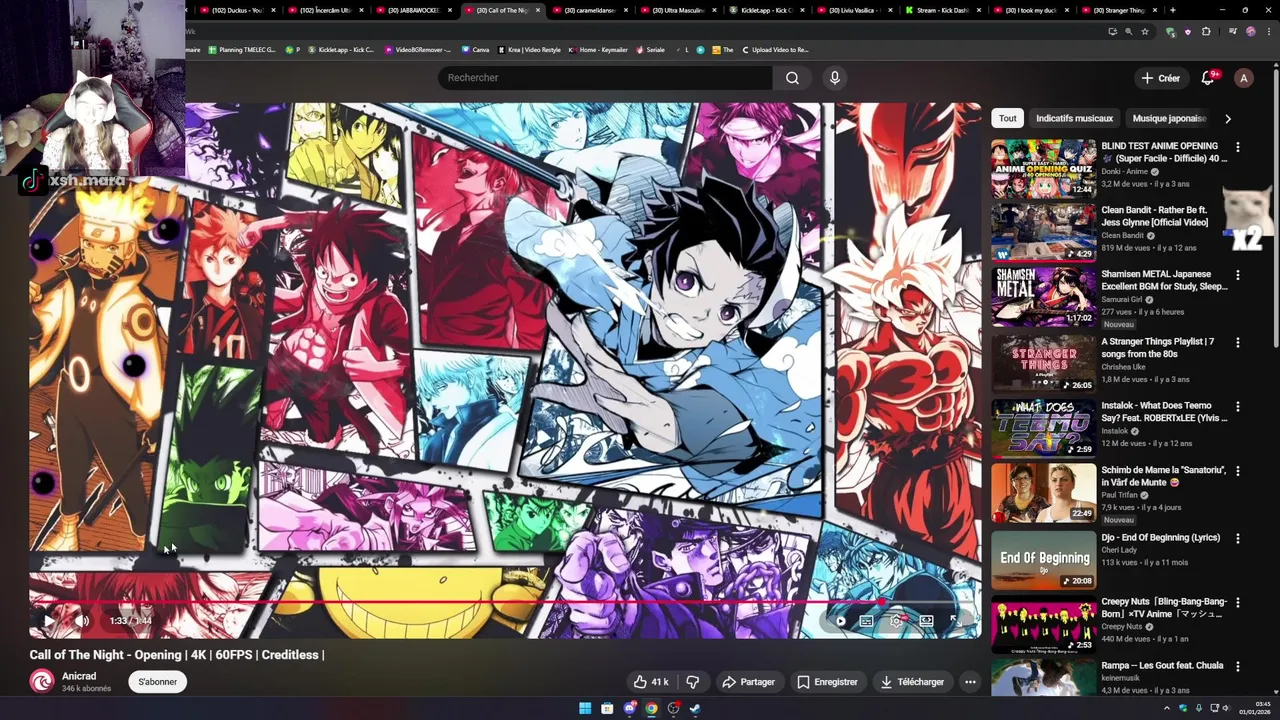Screen dimensions: 1280x720
Task: Subscribe with S'abonner button
Action: click(157, 682)
